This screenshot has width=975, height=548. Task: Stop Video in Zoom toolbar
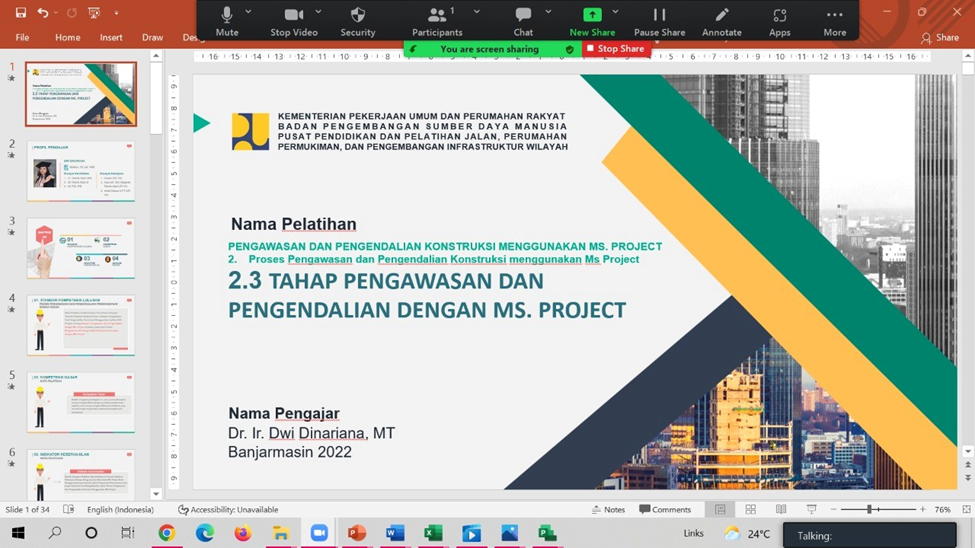(x=294, y=21)
